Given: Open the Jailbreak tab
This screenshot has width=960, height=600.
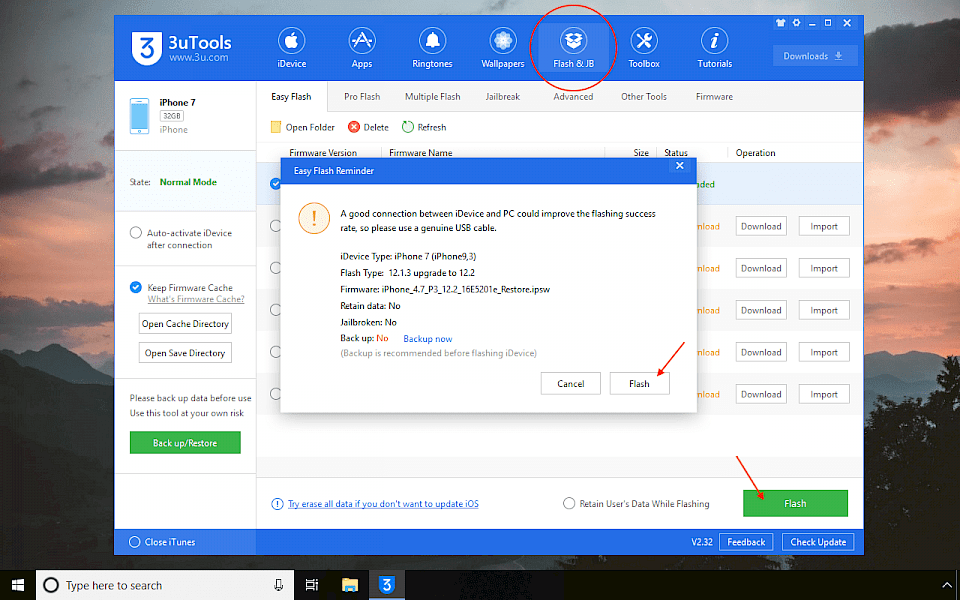Looking at the screenshot, I should 503,97.
